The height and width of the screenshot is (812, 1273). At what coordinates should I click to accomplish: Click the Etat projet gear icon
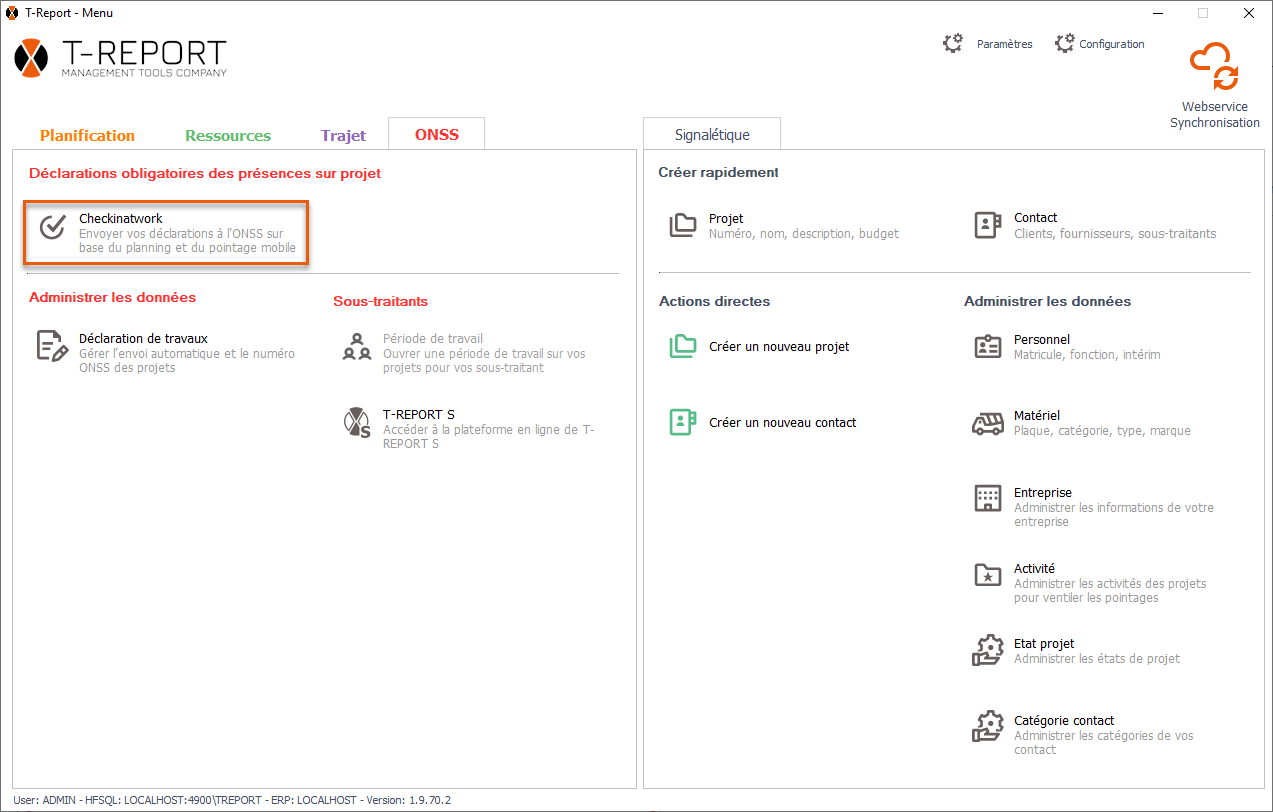988,651
